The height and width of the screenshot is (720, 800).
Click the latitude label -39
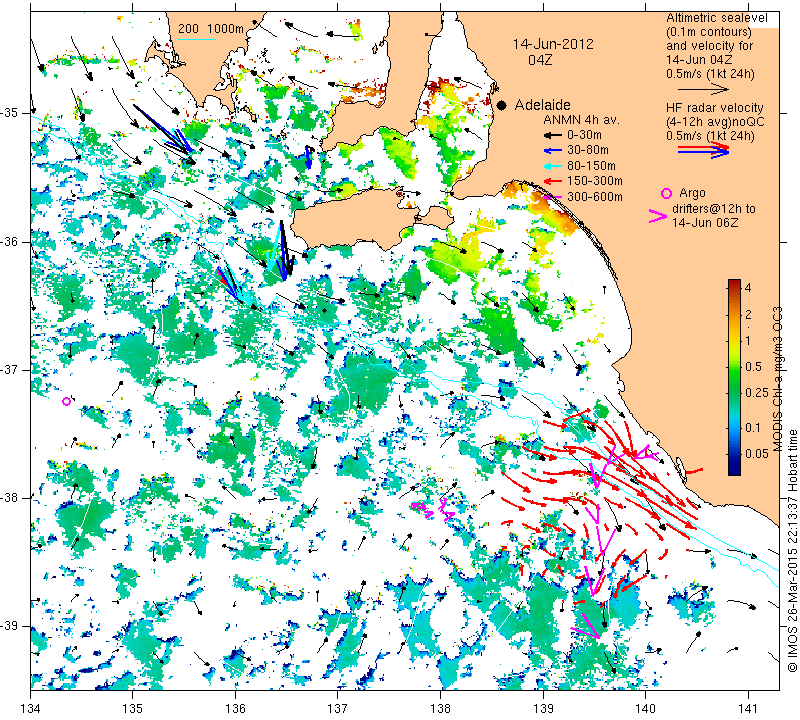click(x=11, y=626)
